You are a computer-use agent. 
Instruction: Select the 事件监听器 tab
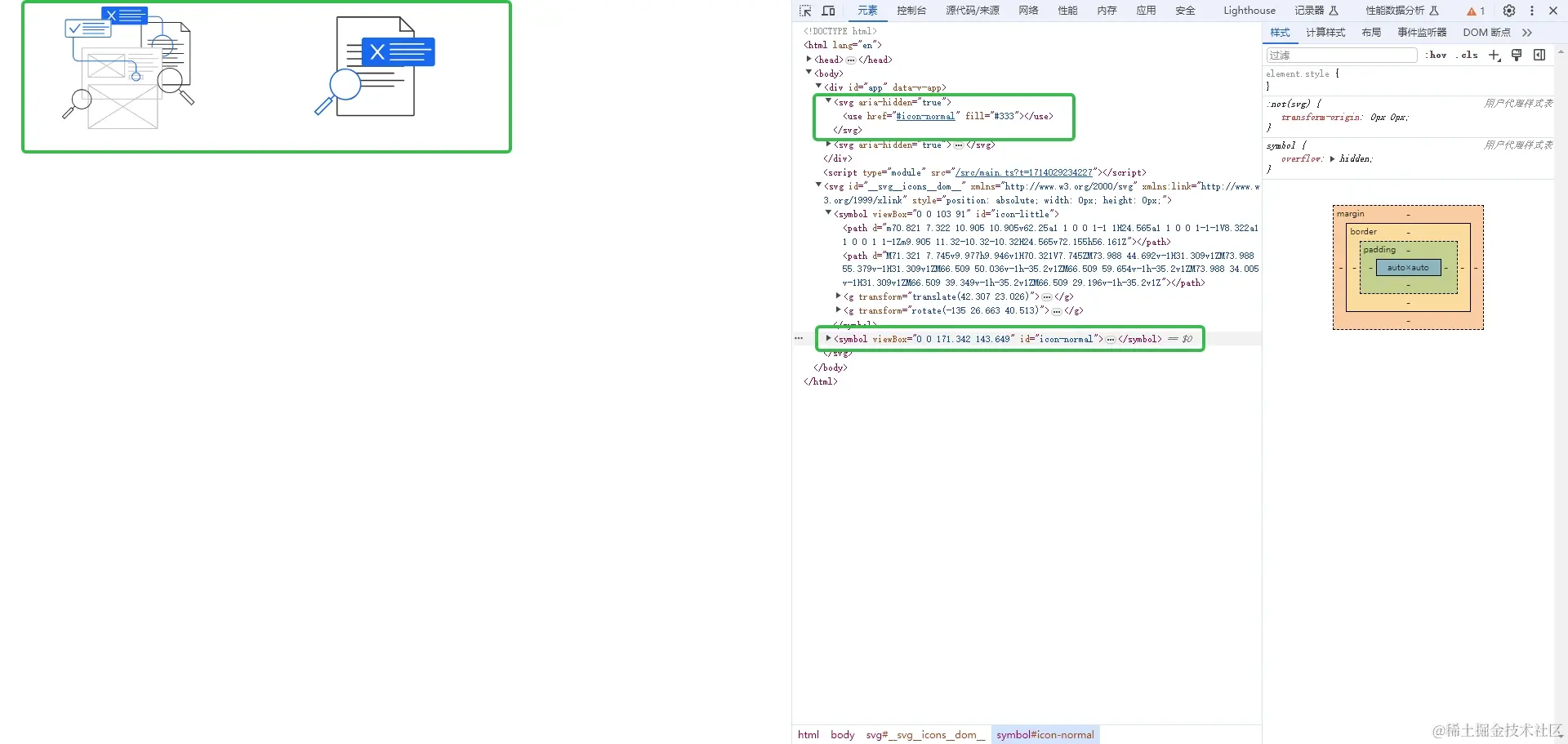click(x=1423, y=33)
